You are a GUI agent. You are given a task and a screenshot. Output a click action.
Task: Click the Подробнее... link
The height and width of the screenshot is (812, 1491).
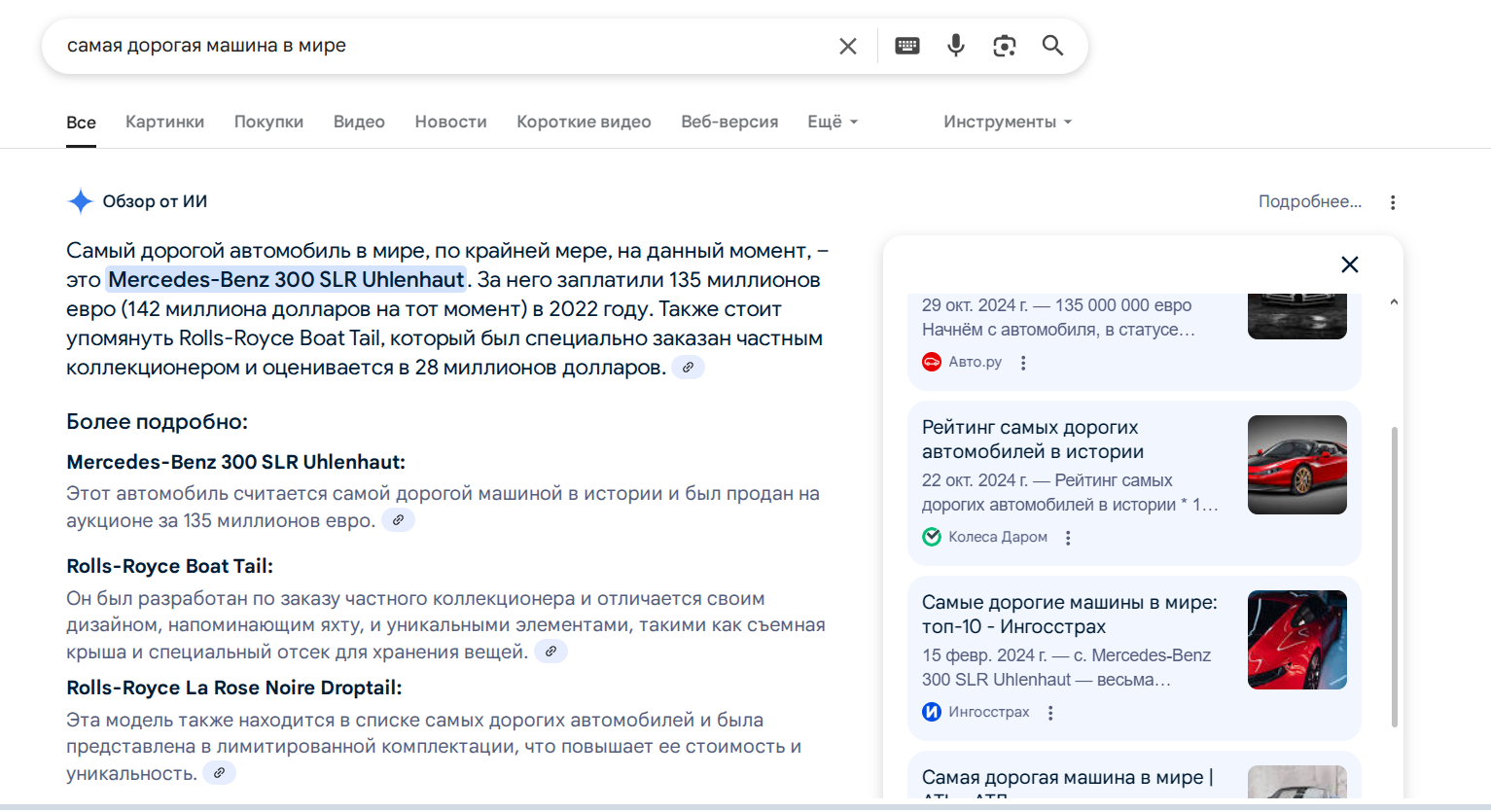pos(1309,201)
